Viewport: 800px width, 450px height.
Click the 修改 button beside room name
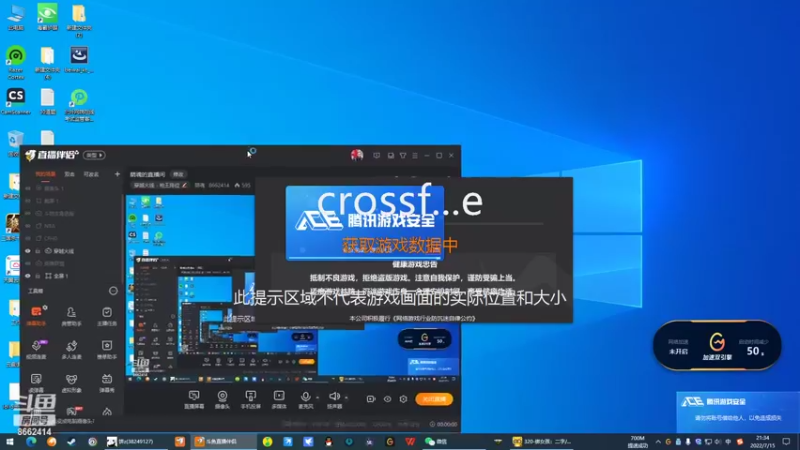pos(178,174)
